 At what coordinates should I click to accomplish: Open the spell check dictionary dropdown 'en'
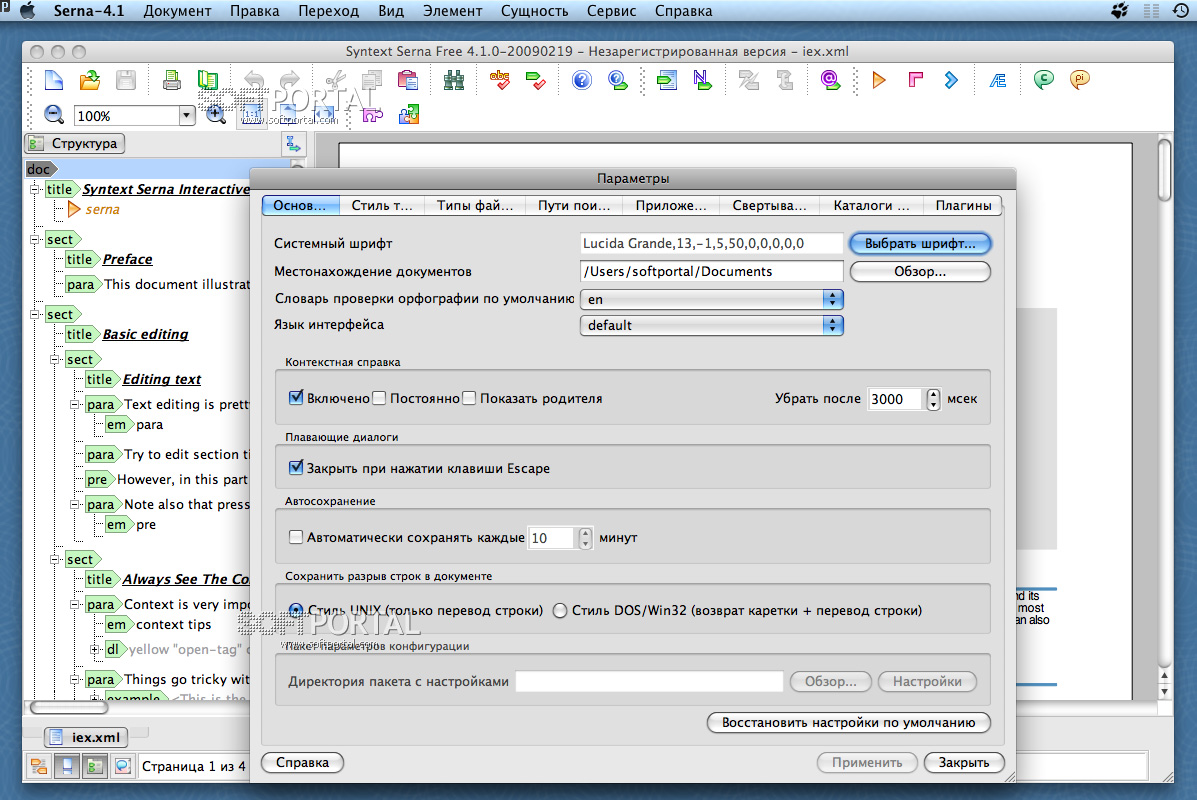[711, 299]
